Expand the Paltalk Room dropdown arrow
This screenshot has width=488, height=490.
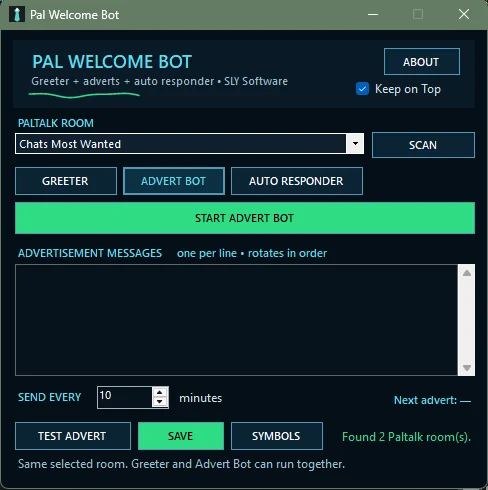point(355,144)
